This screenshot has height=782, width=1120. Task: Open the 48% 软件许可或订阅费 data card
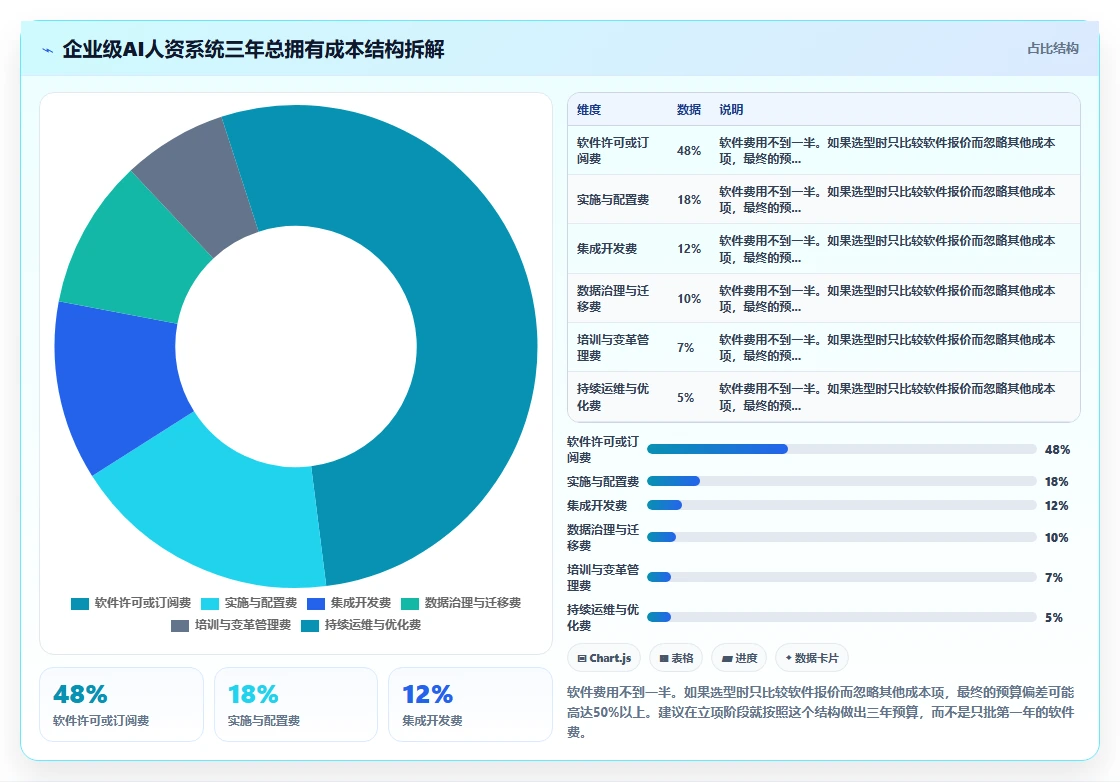coord(121,704)
